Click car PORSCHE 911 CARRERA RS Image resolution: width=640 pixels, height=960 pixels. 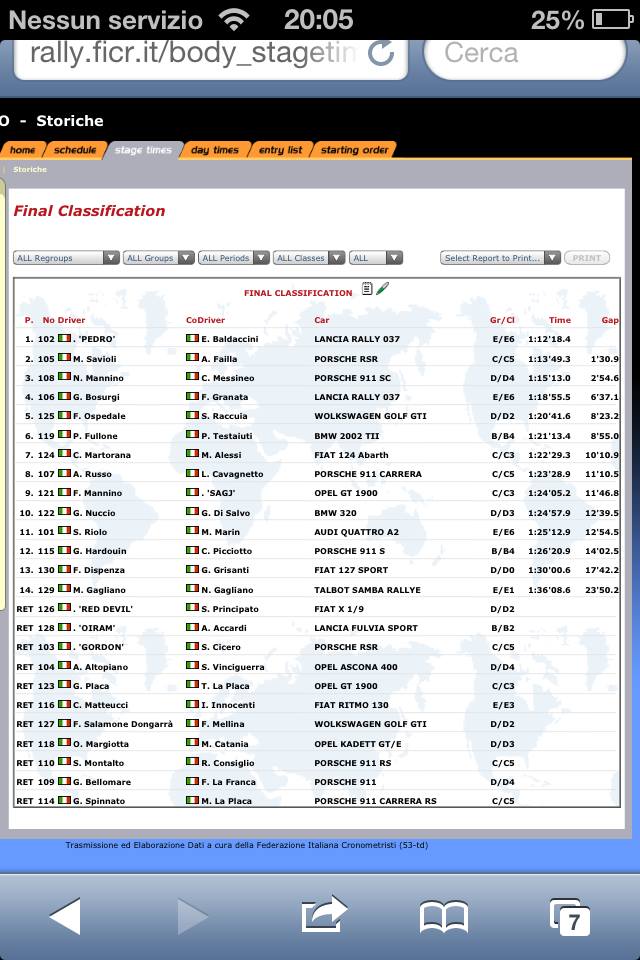[x=375, y=801]
